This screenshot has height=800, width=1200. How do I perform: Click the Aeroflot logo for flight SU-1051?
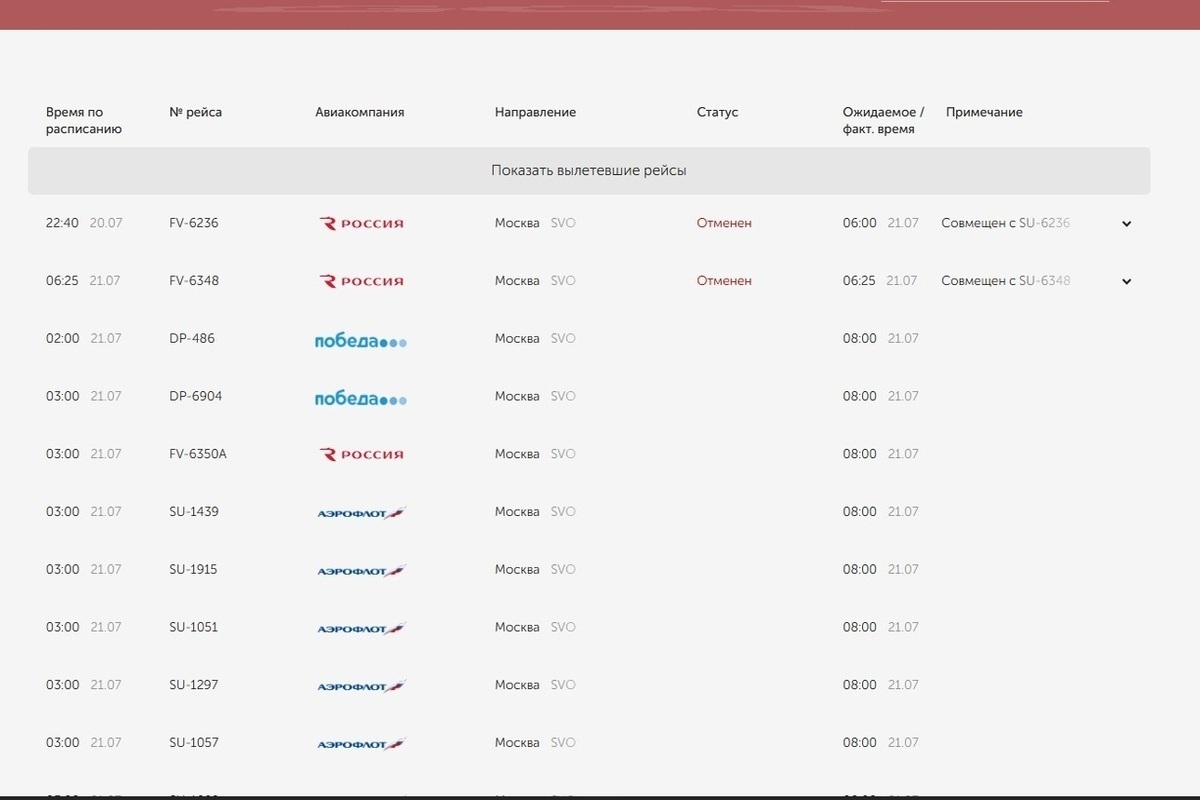[x=361, y=629]
